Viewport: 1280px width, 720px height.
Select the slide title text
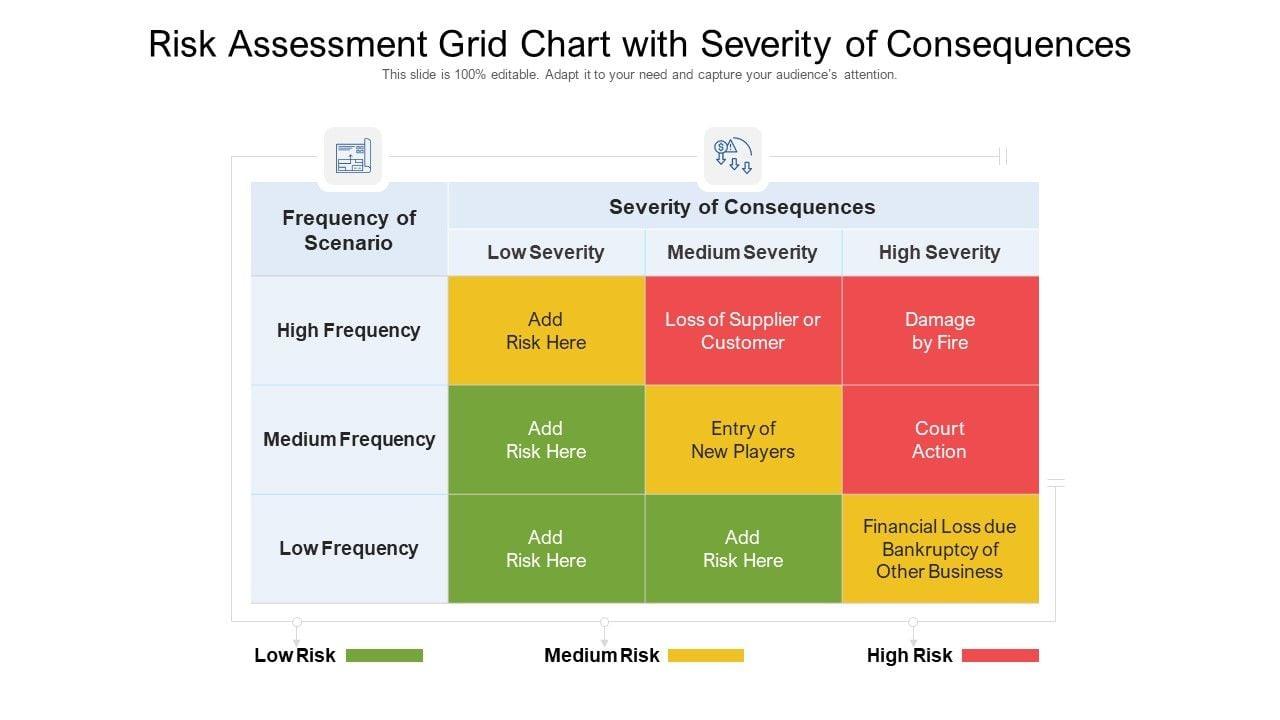640,44
